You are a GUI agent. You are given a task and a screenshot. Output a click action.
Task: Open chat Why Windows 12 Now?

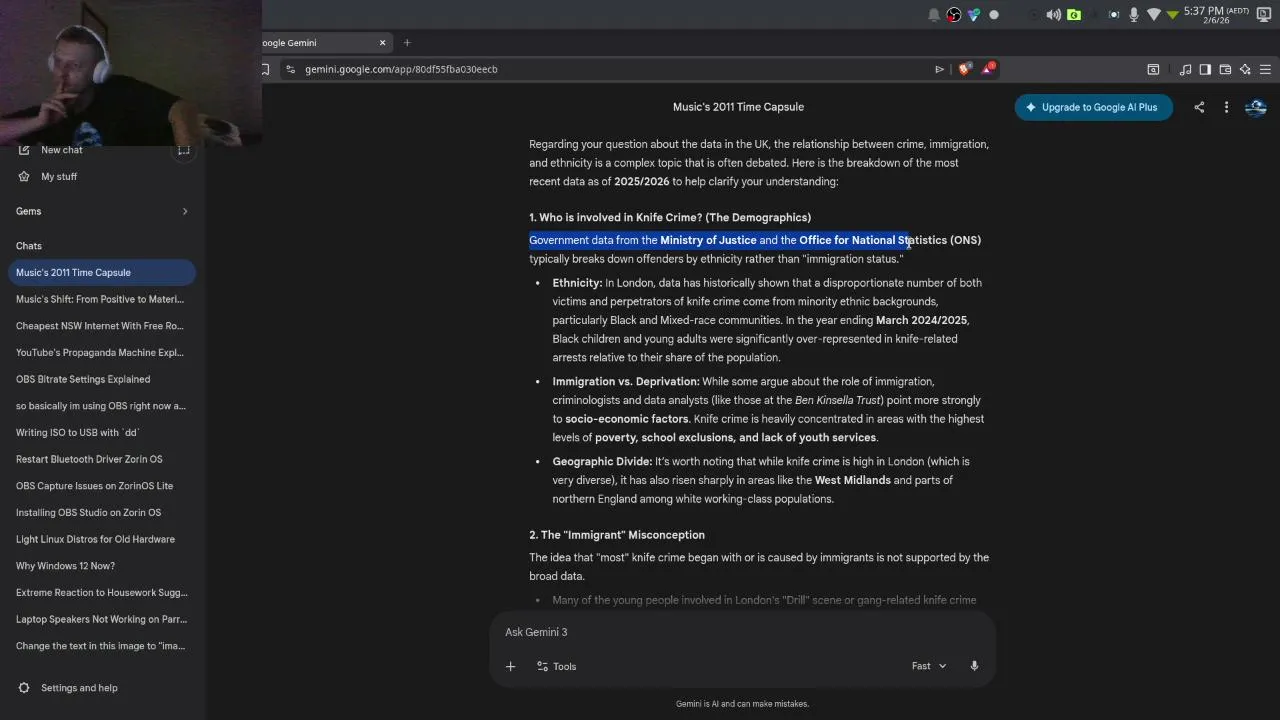[101, 566]
